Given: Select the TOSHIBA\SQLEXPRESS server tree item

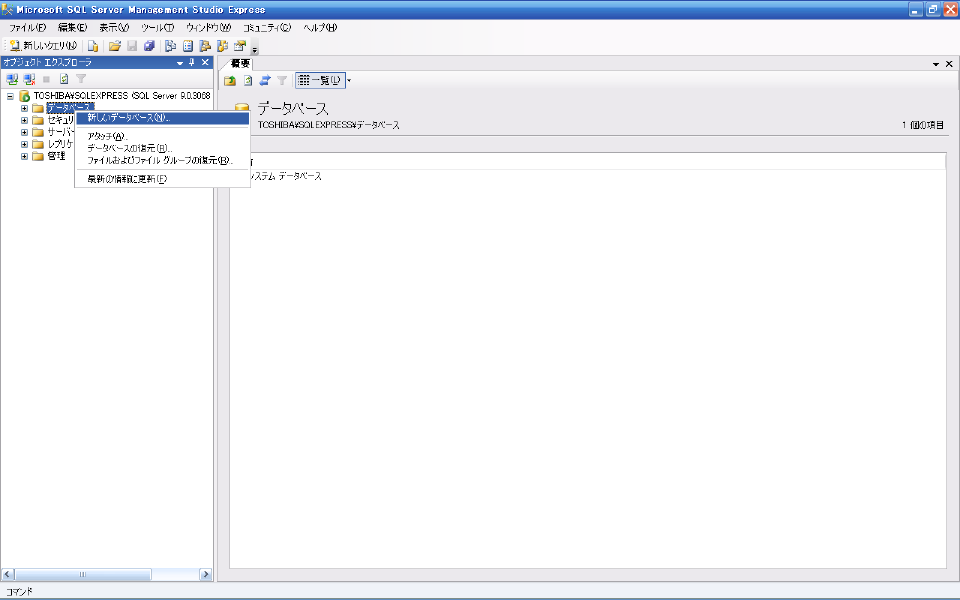Looking at the screenshot, I should (x=122, y=96).
